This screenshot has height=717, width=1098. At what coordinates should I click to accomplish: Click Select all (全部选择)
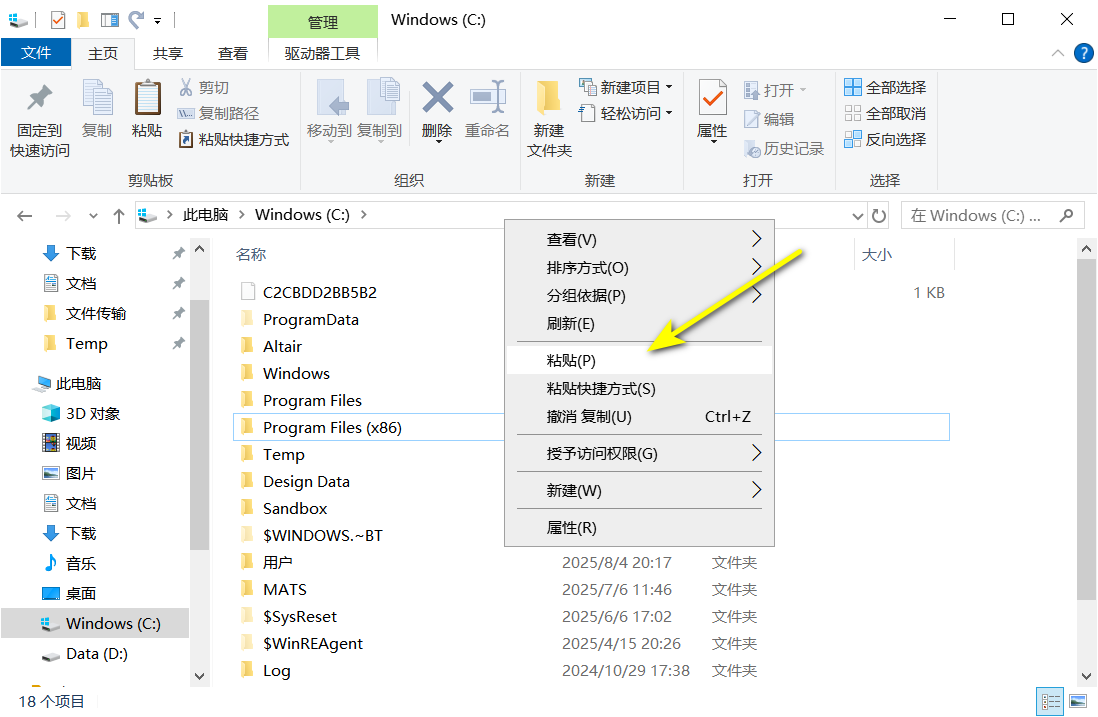(885, 88)
